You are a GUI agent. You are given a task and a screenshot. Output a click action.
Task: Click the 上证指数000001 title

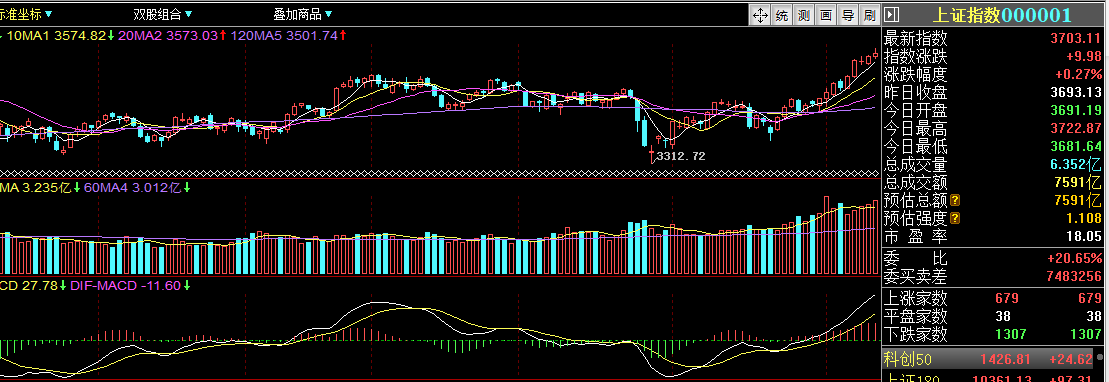(x=1001, y=15)
